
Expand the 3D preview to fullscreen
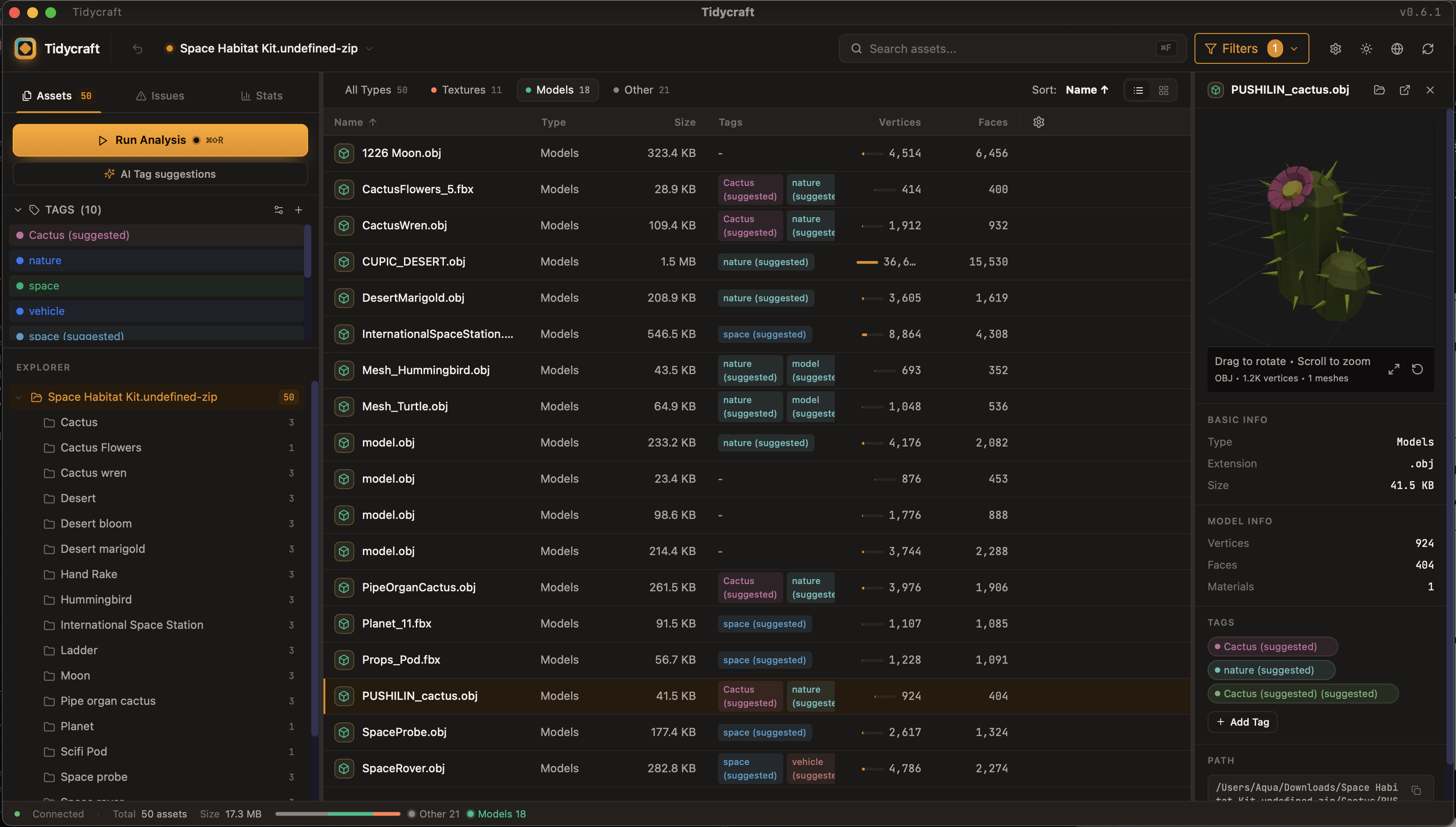(1394, 369)
